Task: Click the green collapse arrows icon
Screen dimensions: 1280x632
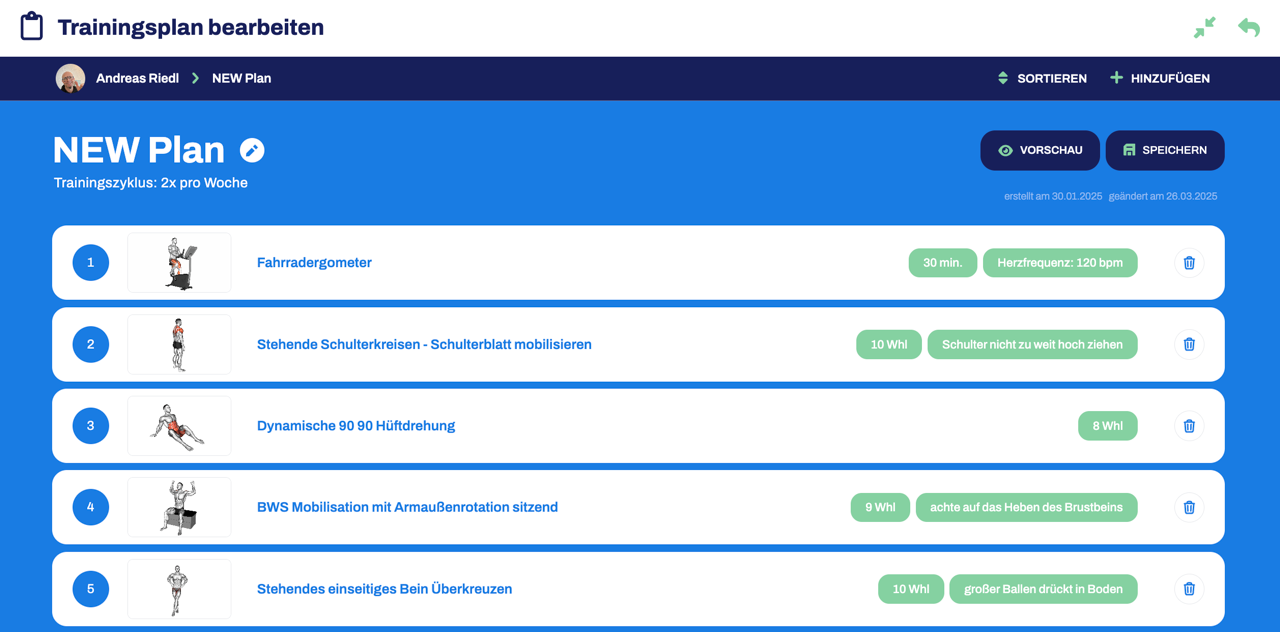Action: 1204,28
